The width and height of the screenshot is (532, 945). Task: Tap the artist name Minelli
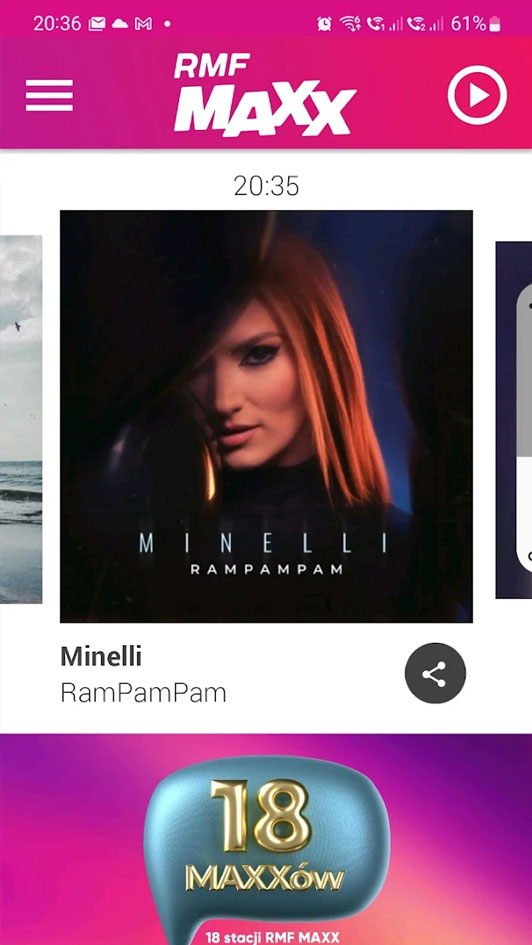(x=101, y=657)
